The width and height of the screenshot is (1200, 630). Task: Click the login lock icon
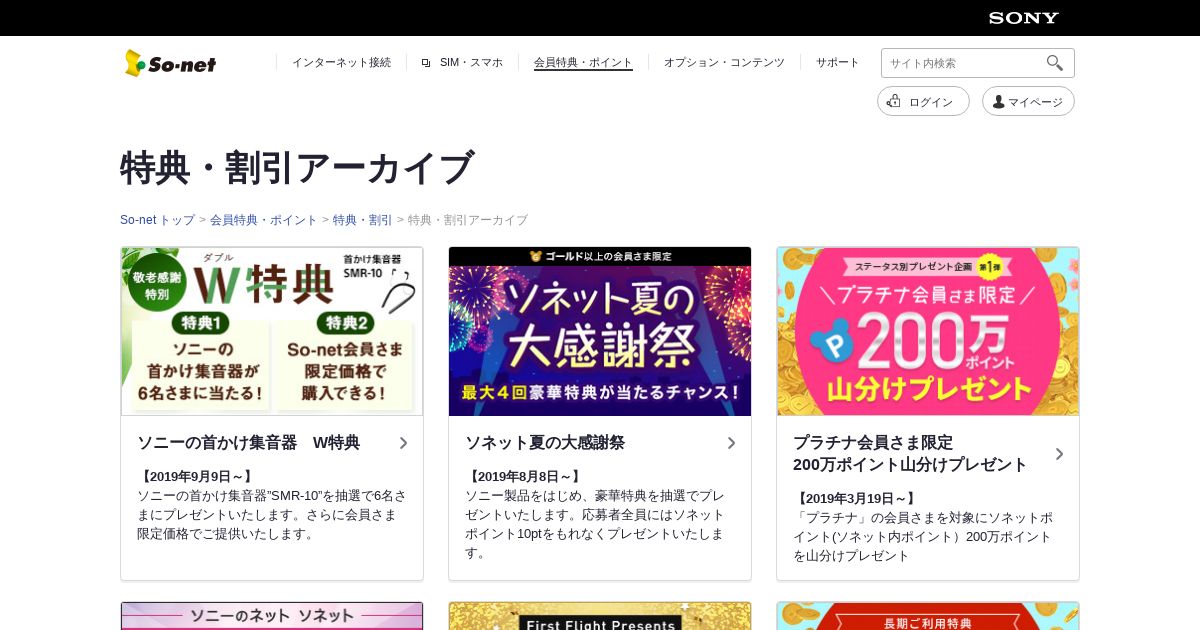point(894,101)
